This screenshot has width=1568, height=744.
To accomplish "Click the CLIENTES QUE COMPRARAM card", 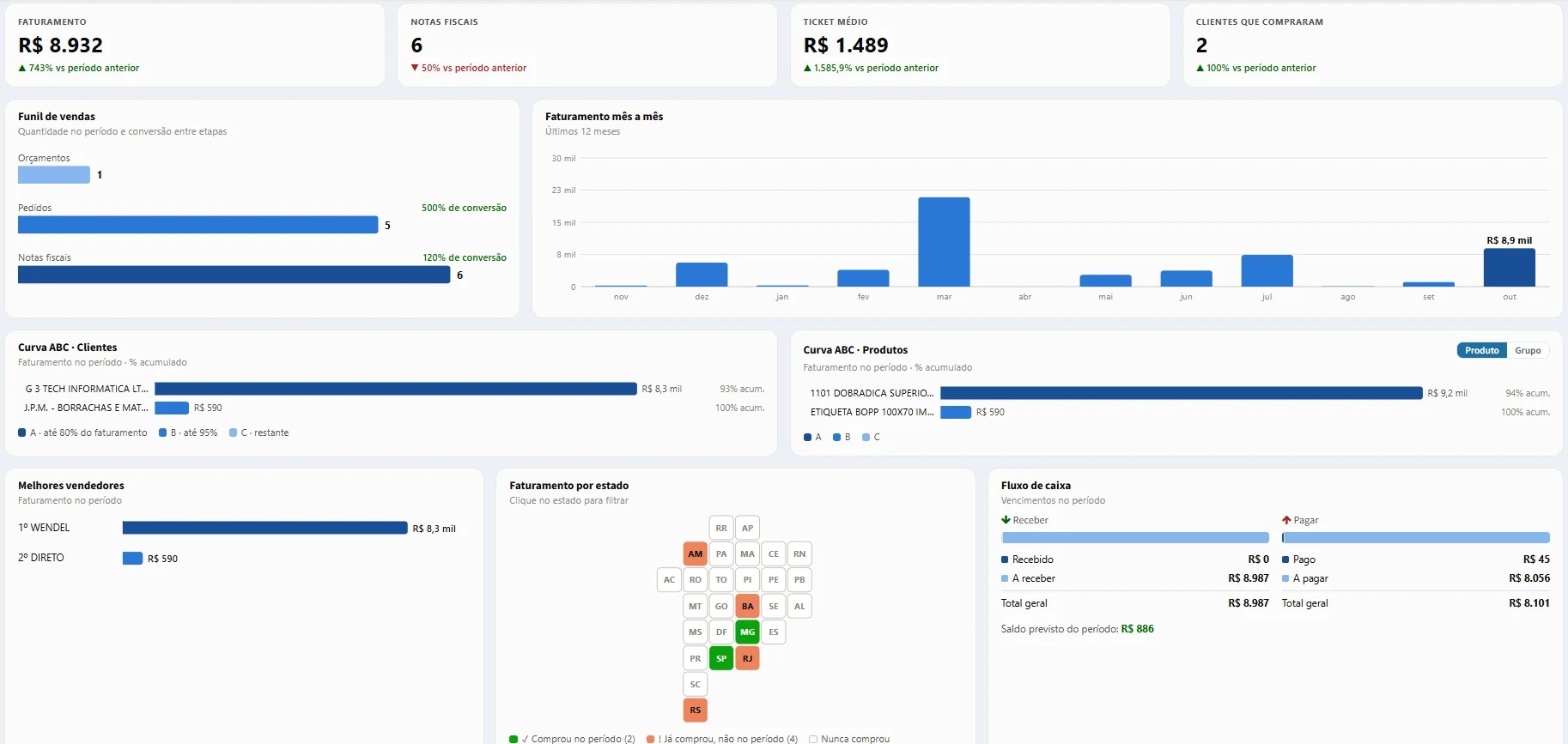I will (x=1372, y=45).
